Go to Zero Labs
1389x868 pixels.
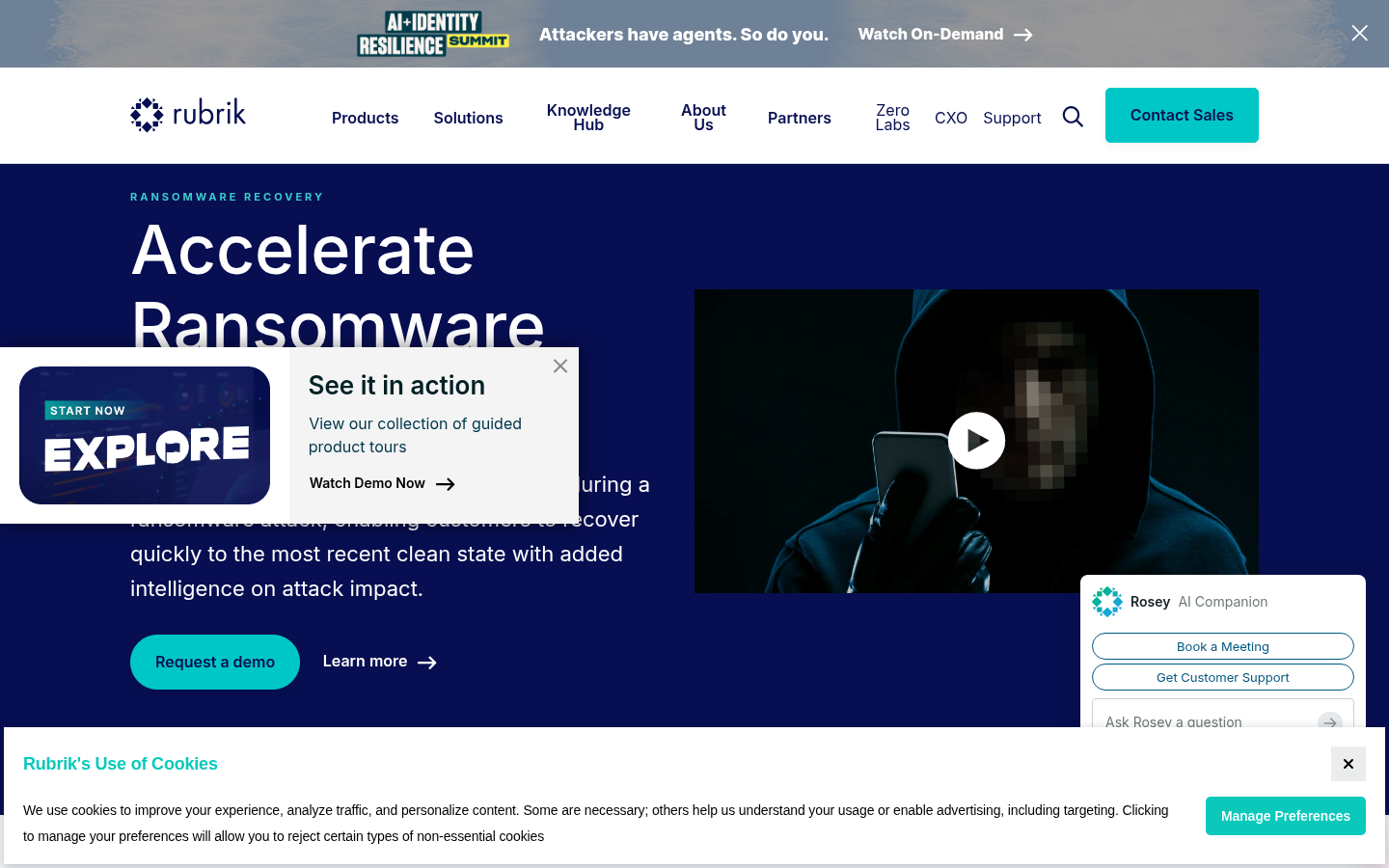click(892, 118)
